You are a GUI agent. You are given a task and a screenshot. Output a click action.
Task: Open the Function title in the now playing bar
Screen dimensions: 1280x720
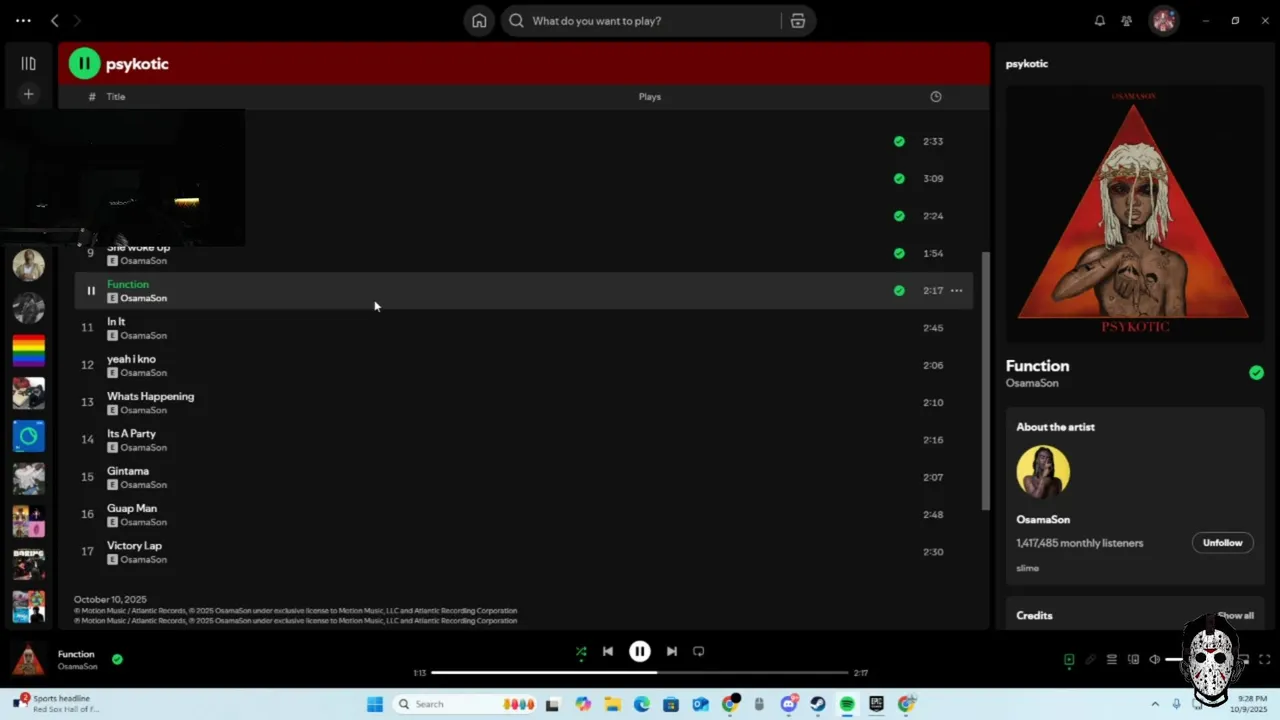76,654
